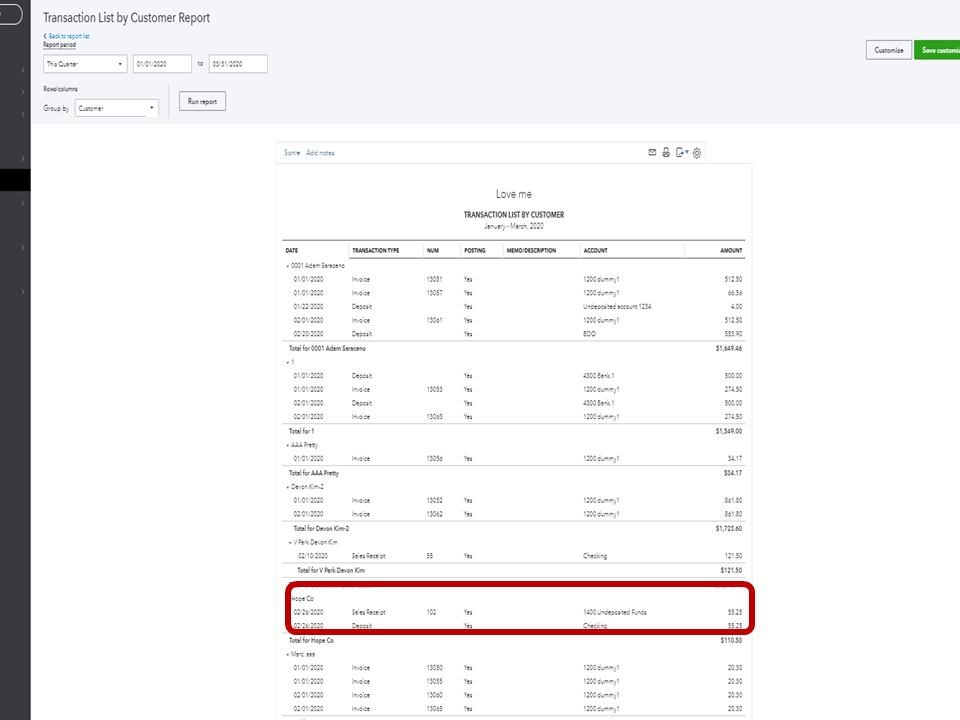
Task: Click the 01/22/2020 deposit date
Action: pyautogui.click(x=309, y=307)
